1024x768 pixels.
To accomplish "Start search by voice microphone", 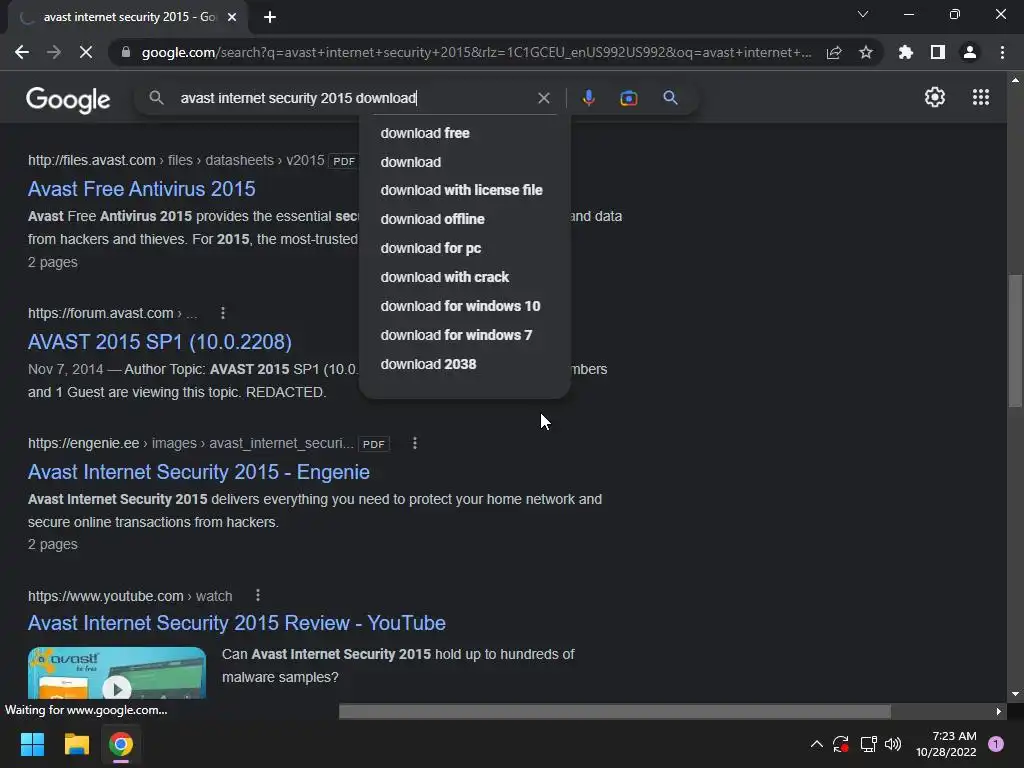I will point(588,98).
